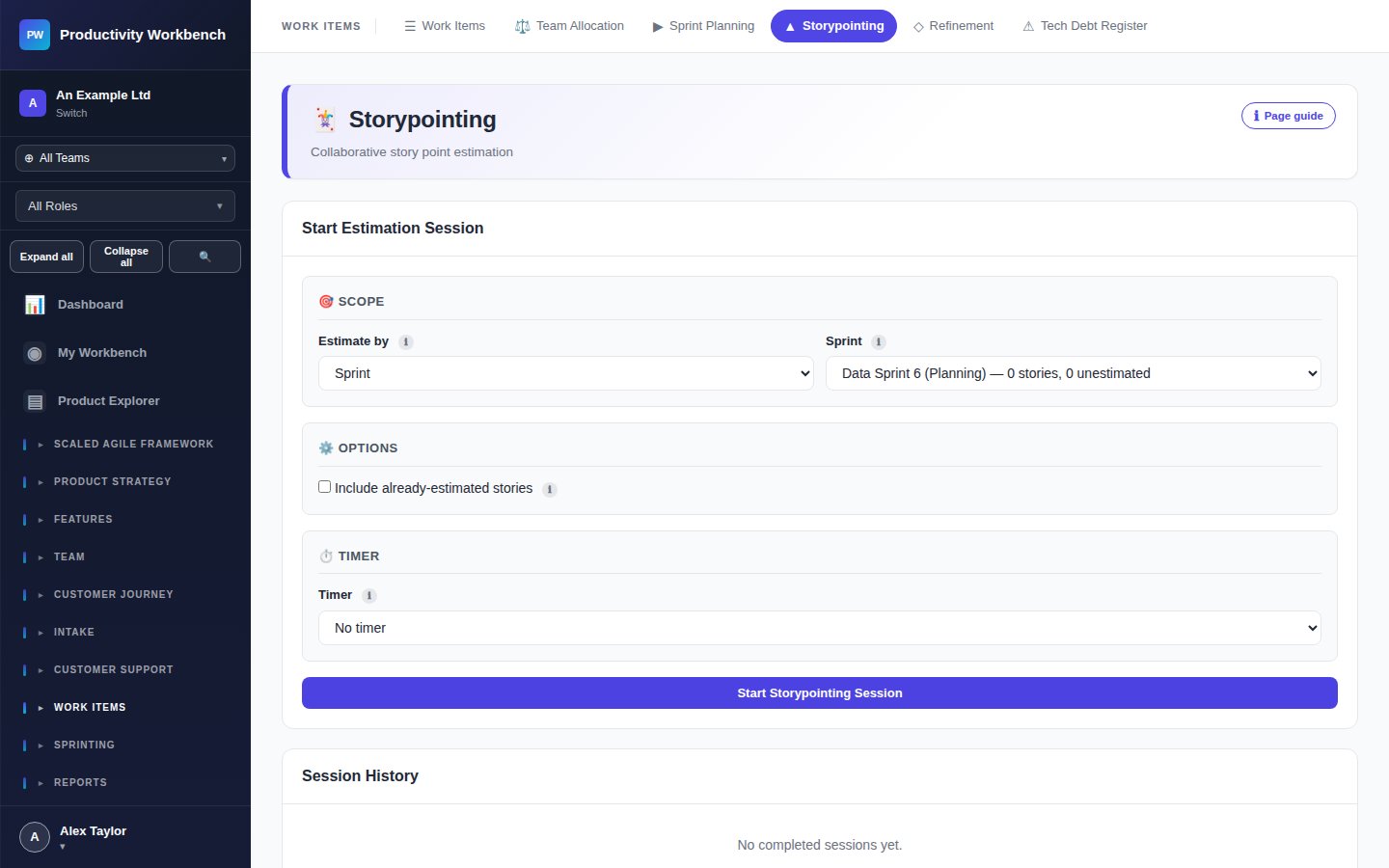Expand the Scaled Agile Framework section
The width and height of the screenshot is (1389, 868).
(x=125, y=445)
